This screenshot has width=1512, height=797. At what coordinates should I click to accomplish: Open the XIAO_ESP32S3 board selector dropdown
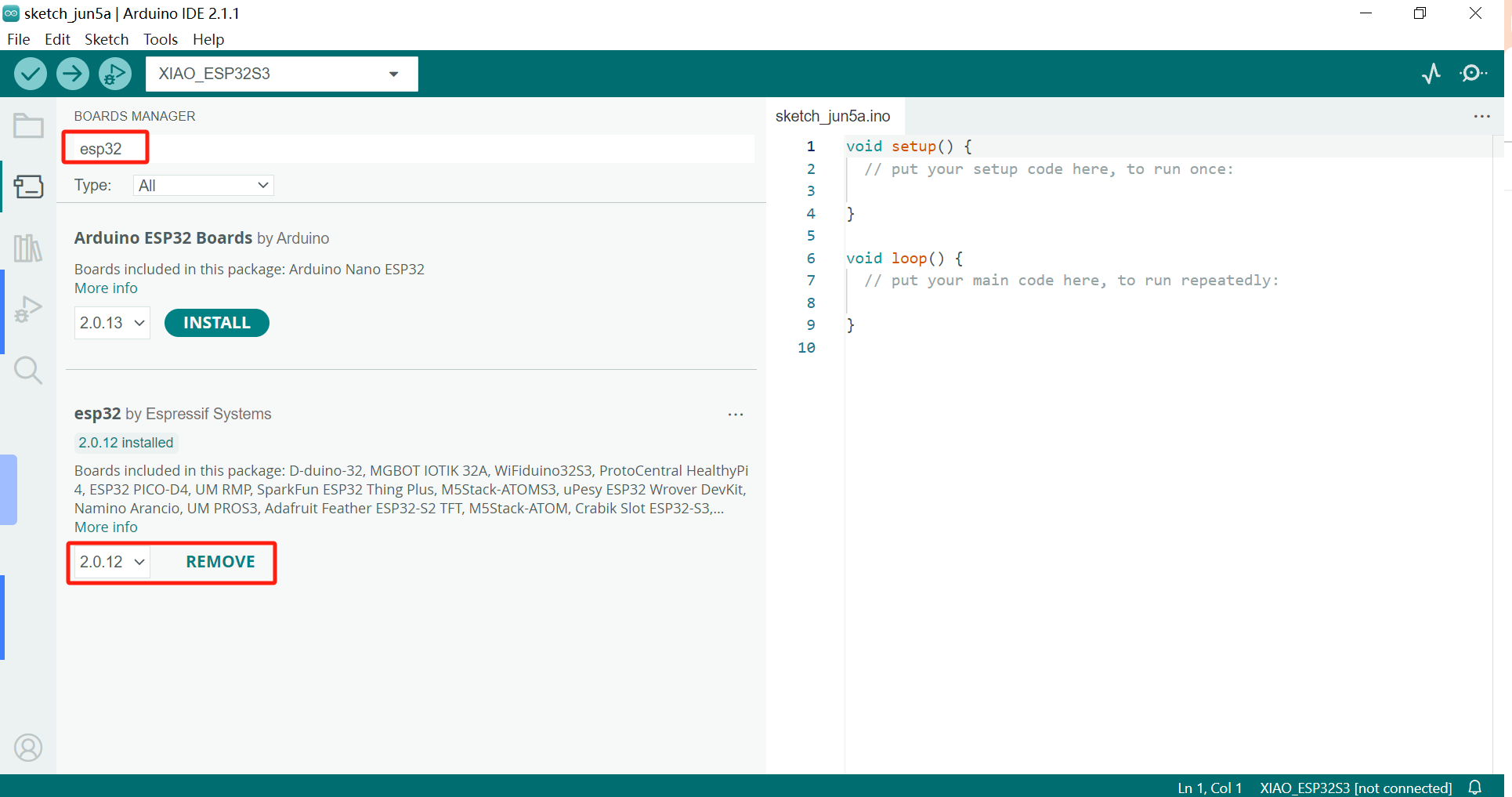[281, 74]
